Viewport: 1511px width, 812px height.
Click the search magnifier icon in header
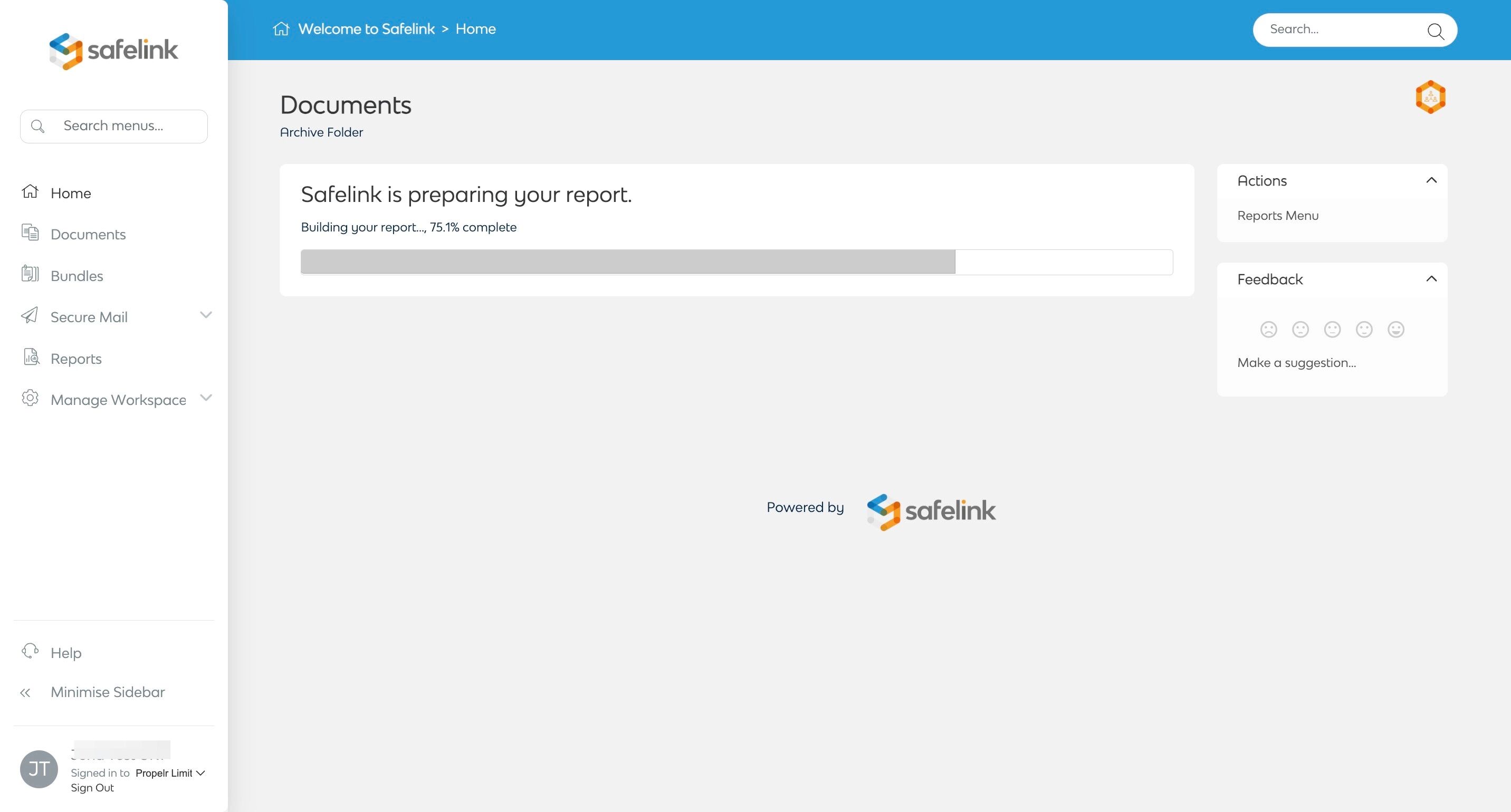point(1435,31)
